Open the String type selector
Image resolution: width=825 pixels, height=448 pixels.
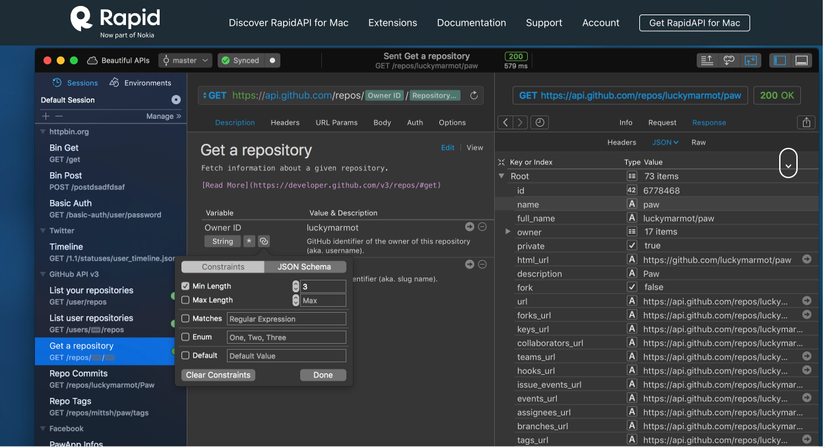(x=223, y=241)
